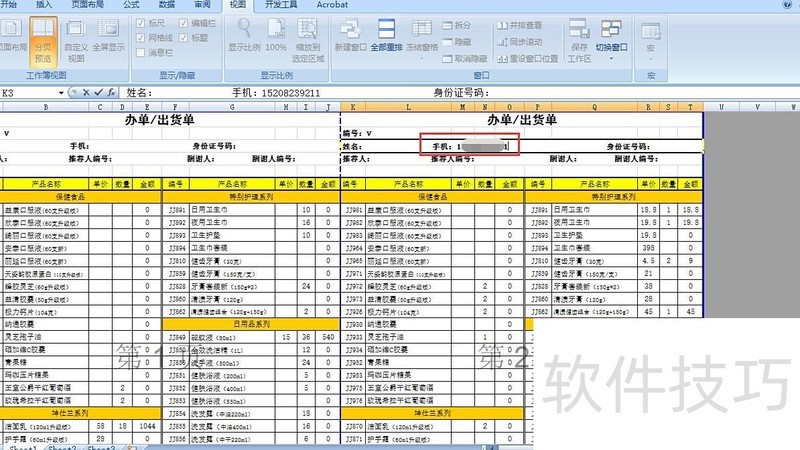Select column V header

[757, 107]
